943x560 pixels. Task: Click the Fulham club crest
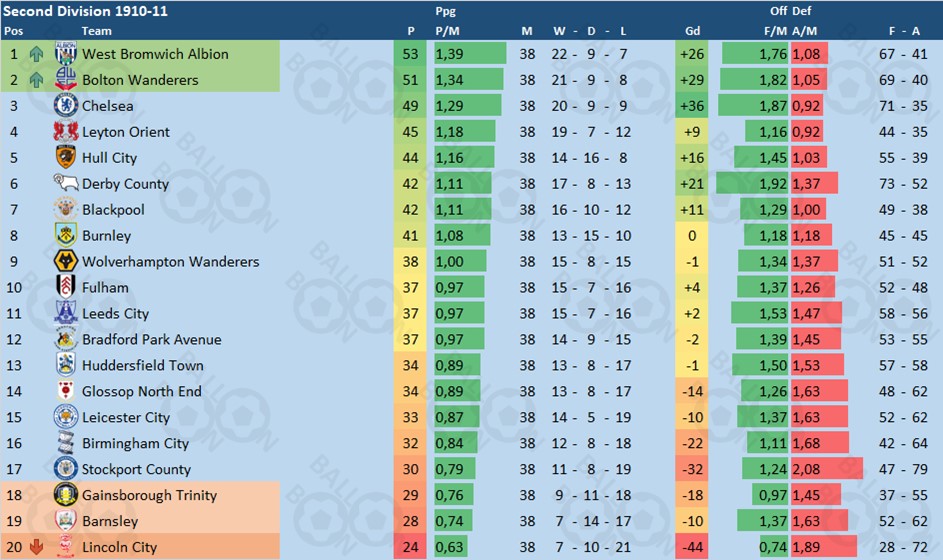(x=66, y=287)
